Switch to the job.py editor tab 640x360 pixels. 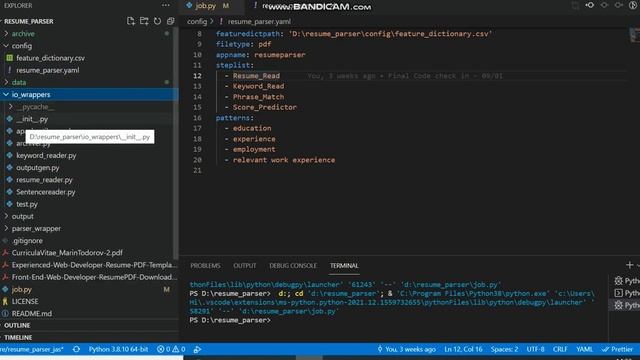(x=206, y=6)
